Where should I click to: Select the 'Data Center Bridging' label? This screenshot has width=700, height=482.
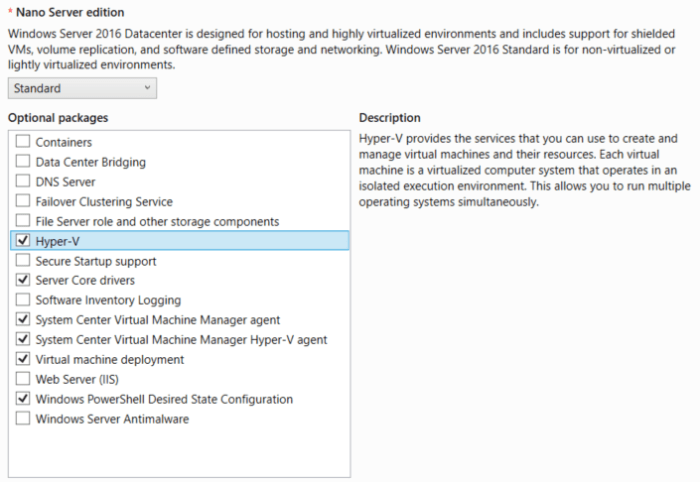tap(91, 162)
